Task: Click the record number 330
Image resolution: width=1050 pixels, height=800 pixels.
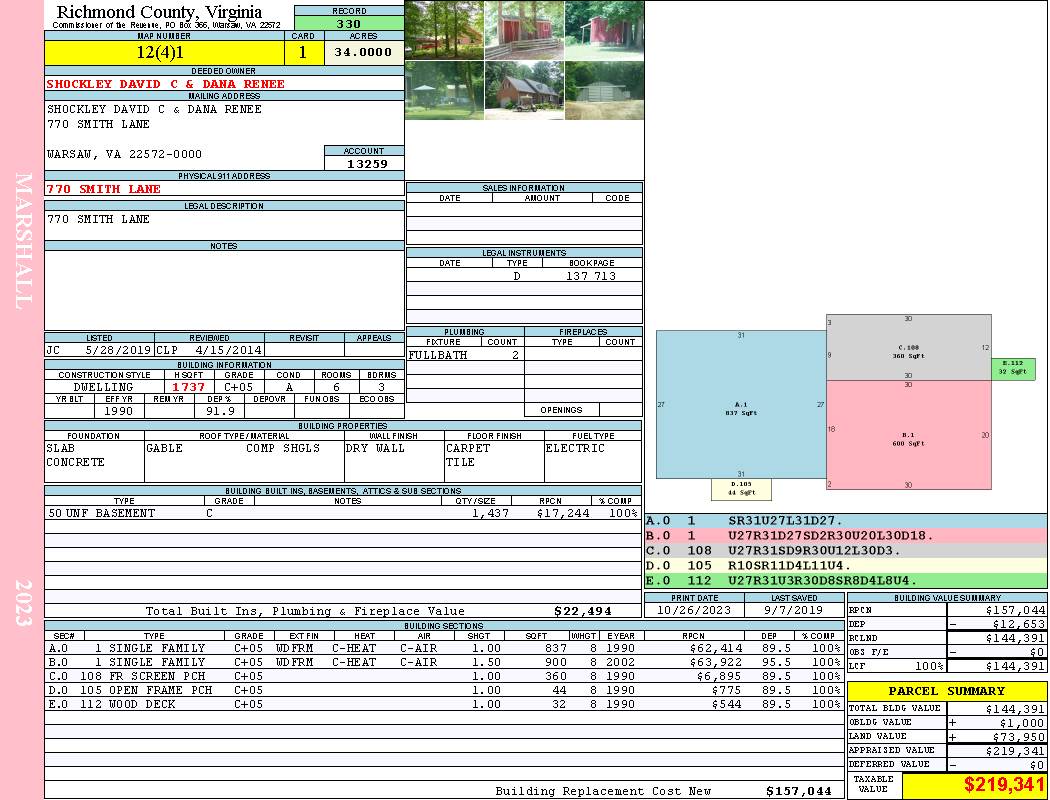Action: pos(349,23)
